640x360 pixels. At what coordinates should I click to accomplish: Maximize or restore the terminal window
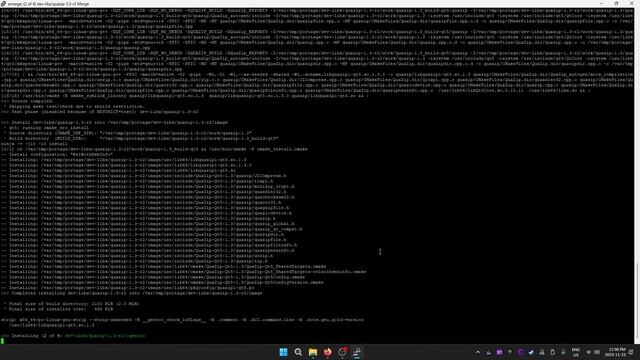[x=616, y=3]
